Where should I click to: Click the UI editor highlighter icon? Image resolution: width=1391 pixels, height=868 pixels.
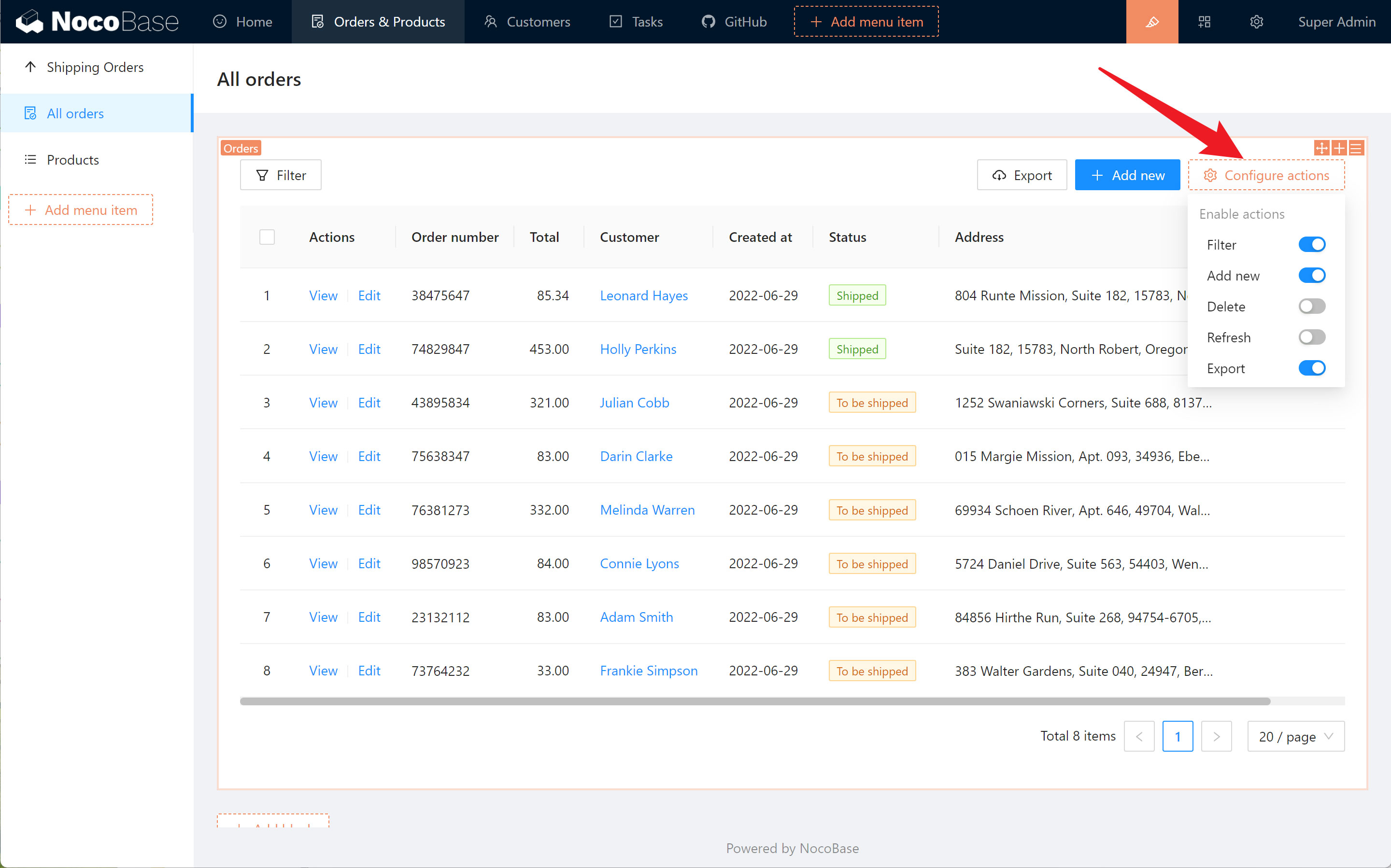1151,22
